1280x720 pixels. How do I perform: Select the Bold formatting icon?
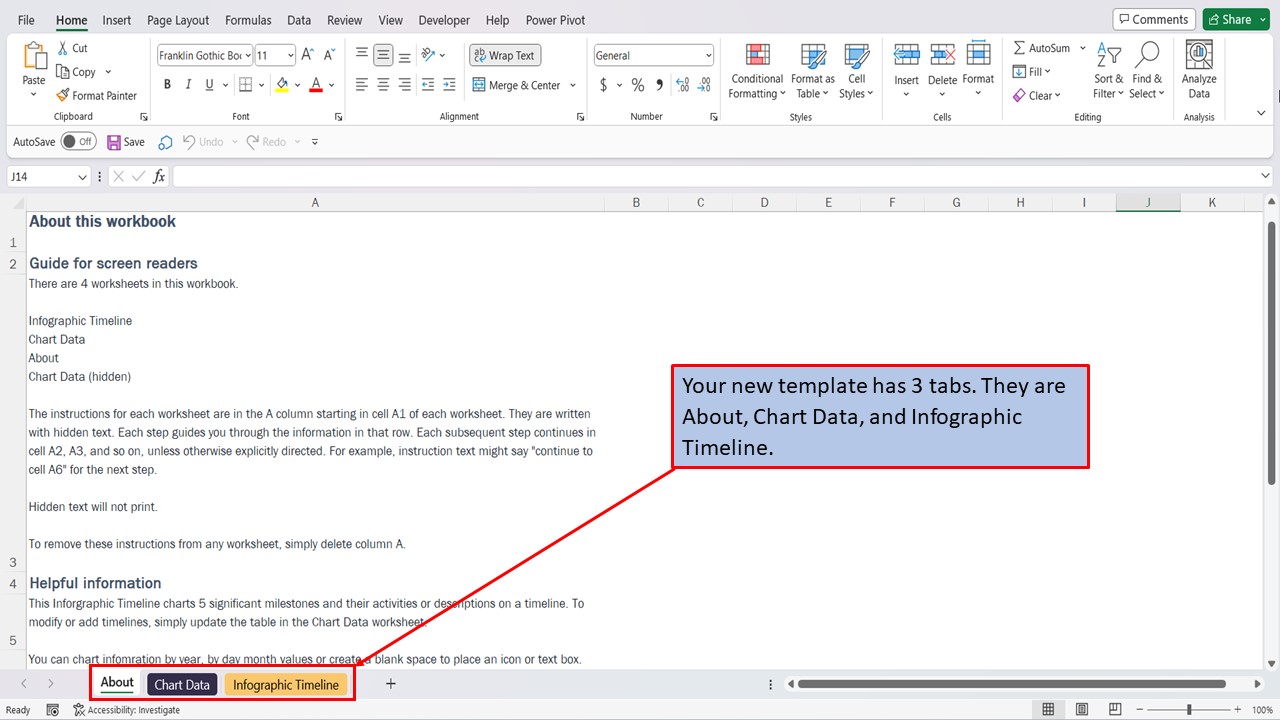pyautogui.click(x=167, y=84)
